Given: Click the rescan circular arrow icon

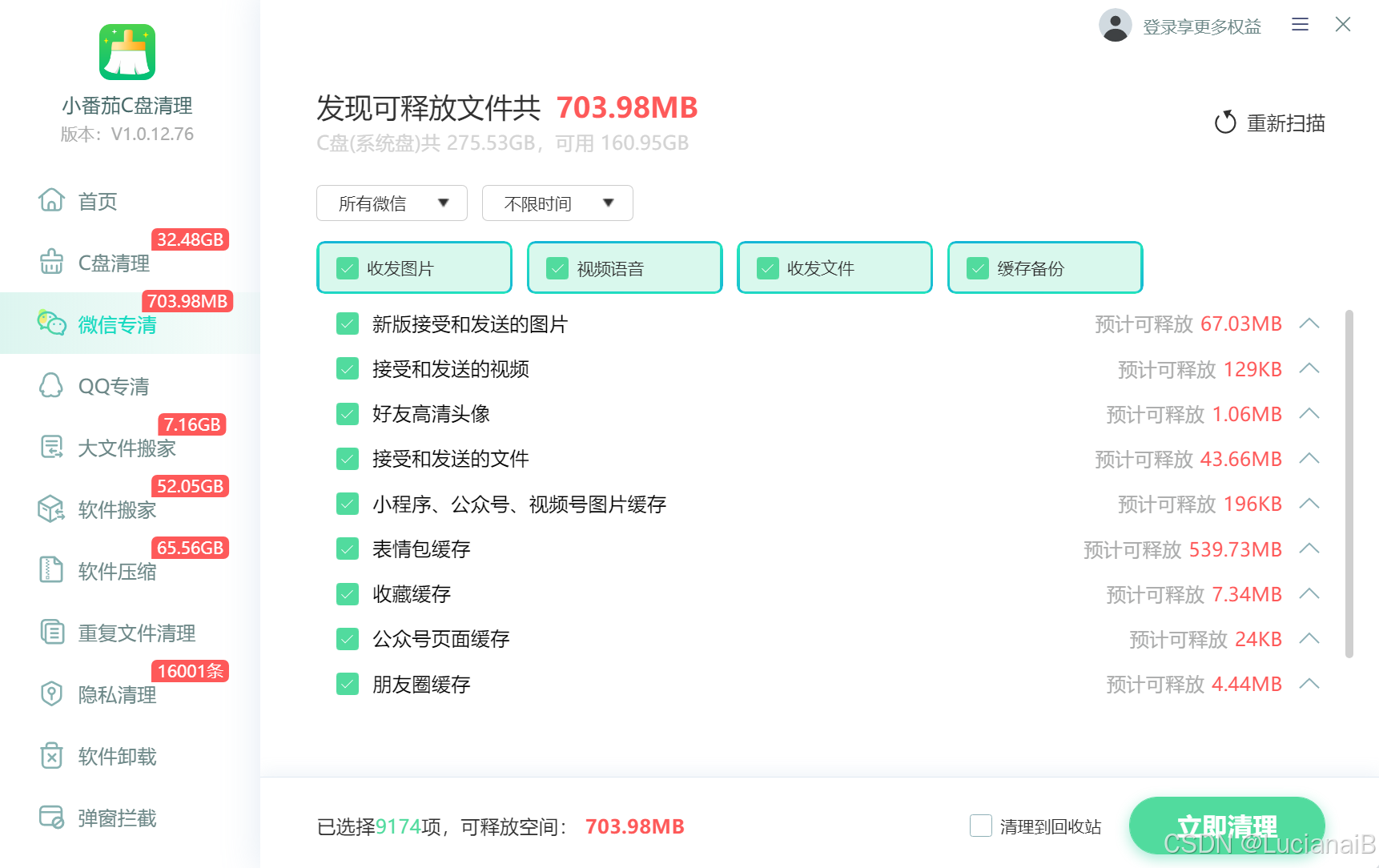Looking at the screenshot, I should [x=1225, y=123].
